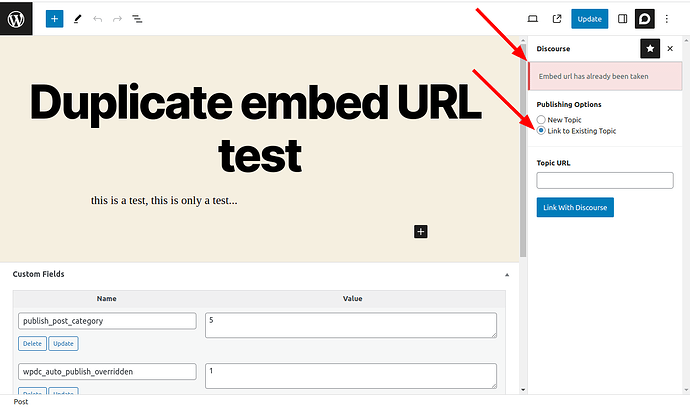Update the publish_post_category custom field
690x407 pixels.
[63, 344]
